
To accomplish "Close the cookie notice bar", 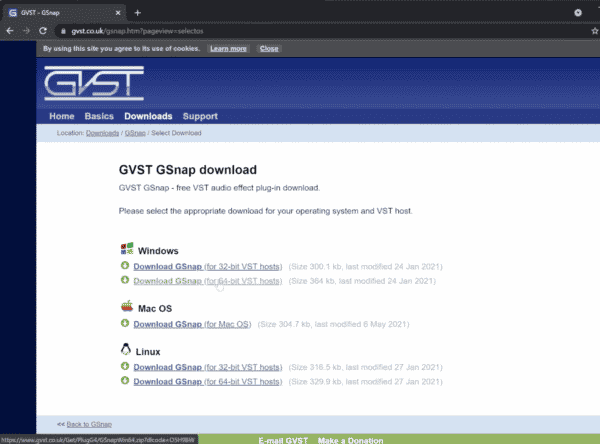I will tap(269, 49).
